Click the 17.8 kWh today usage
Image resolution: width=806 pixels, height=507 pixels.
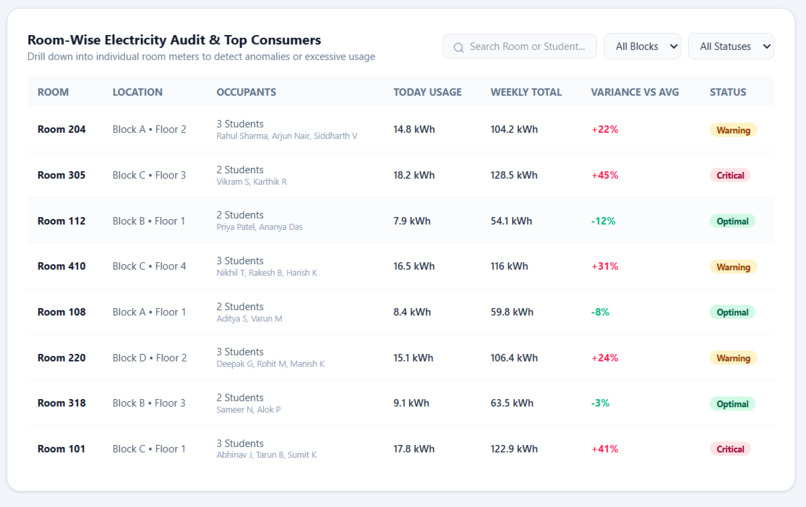coord(414,449)
